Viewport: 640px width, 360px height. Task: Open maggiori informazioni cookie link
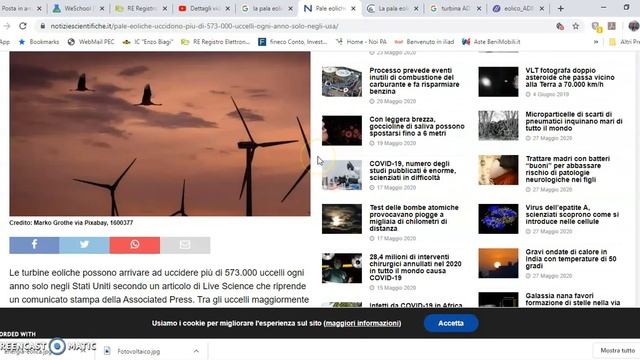point(362,323)
